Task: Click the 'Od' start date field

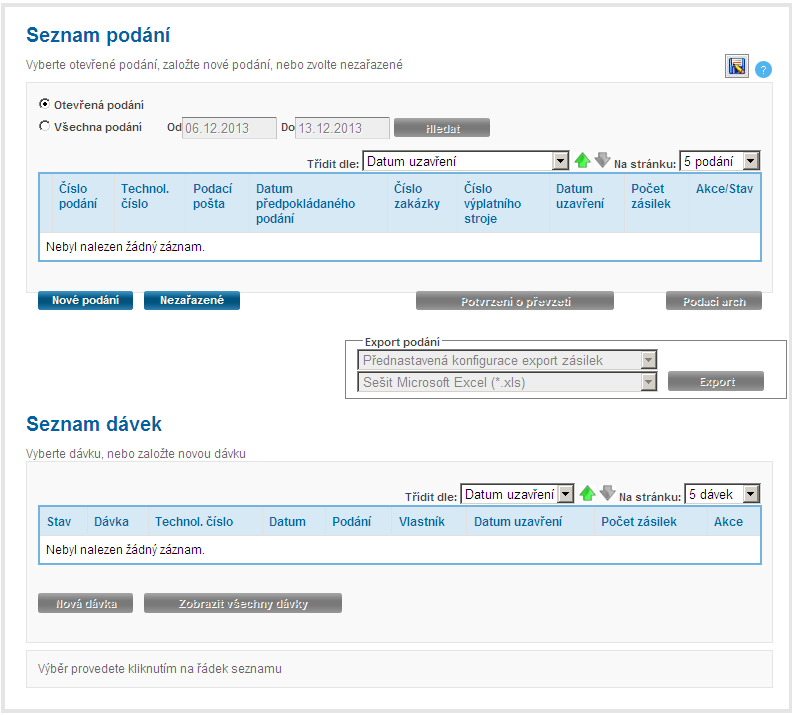Action: [x=230, y=128]
